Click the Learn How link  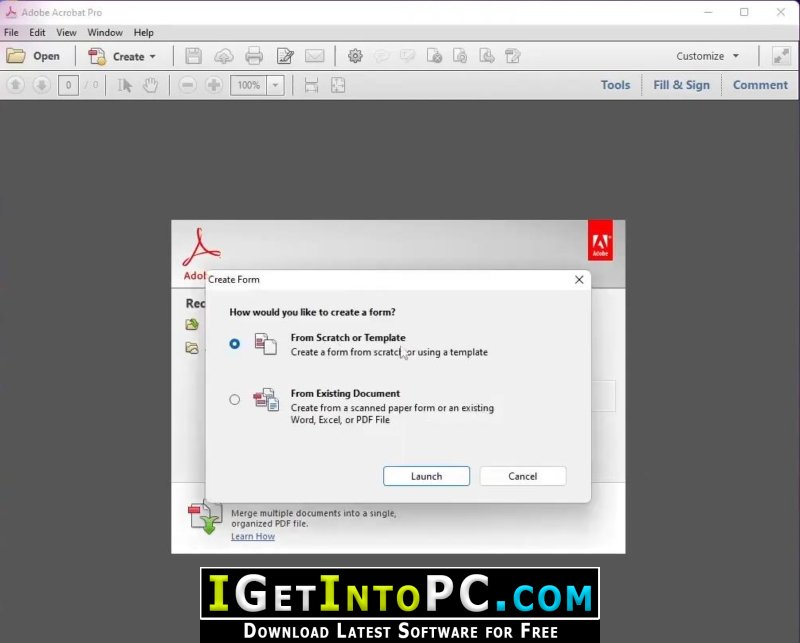pyautogui.click(x=253, y=536)
